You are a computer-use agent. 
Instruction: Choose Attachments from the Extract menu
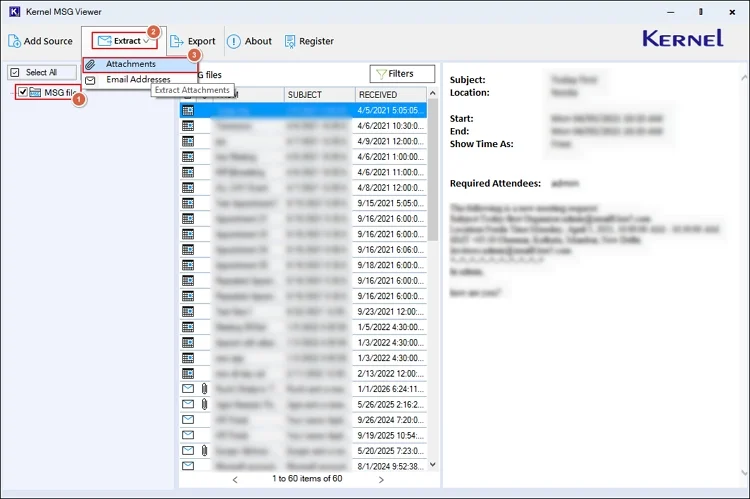(x=131, y=64)
